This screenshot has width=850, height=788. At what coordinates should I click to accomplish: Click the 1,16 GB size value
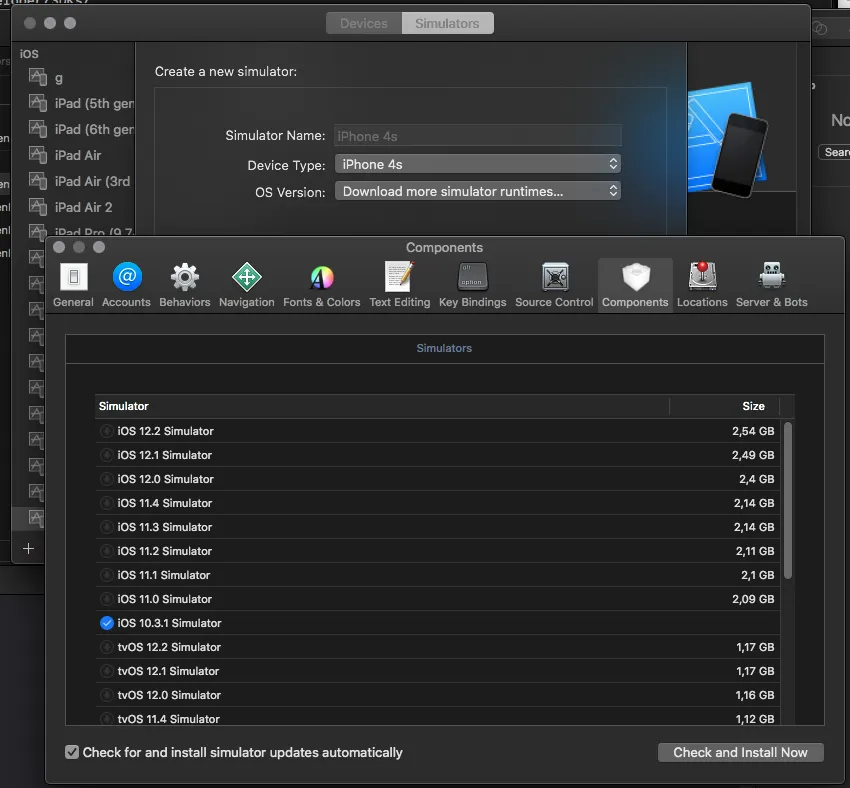tap(755, 695)
